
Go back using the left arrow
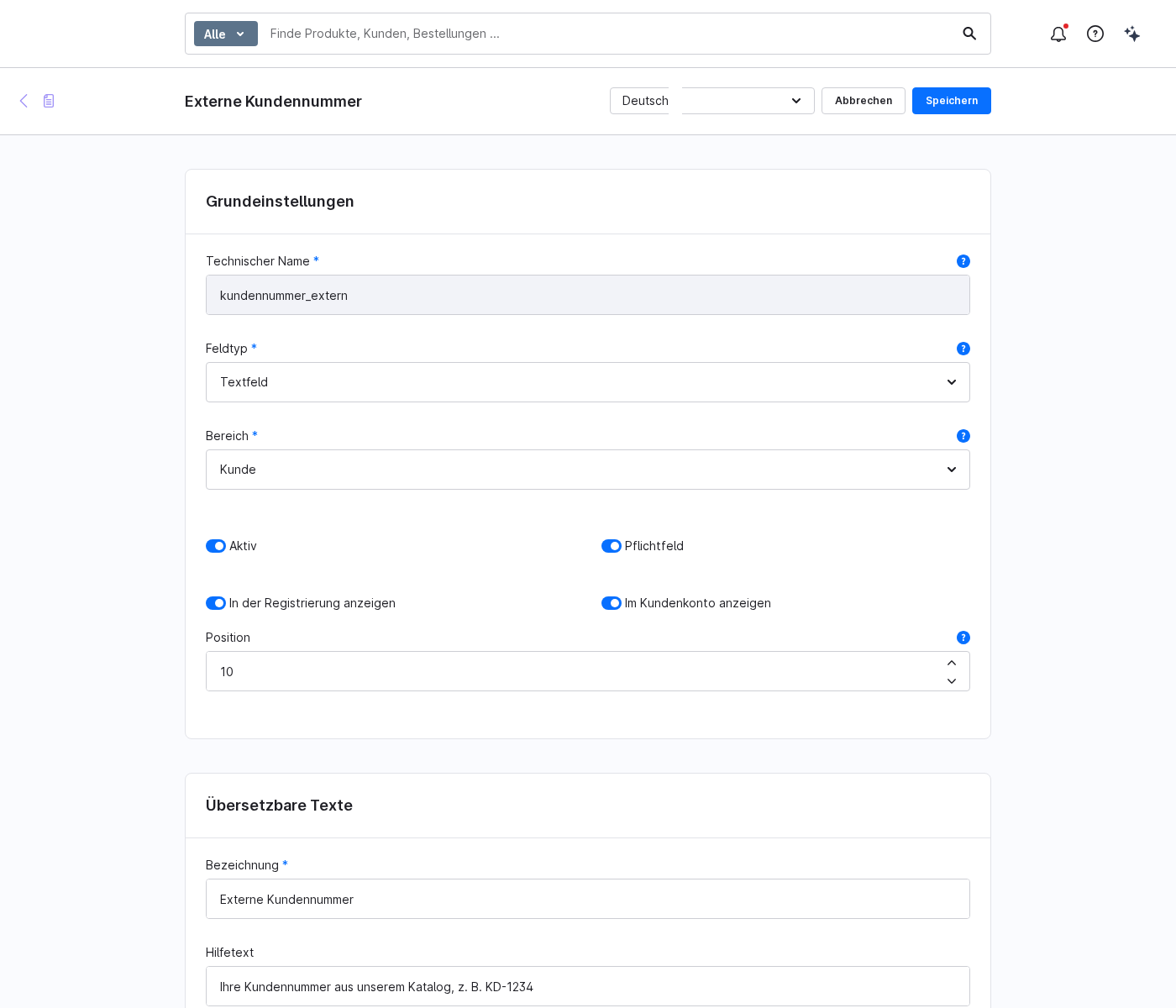[x=24, y=101]
